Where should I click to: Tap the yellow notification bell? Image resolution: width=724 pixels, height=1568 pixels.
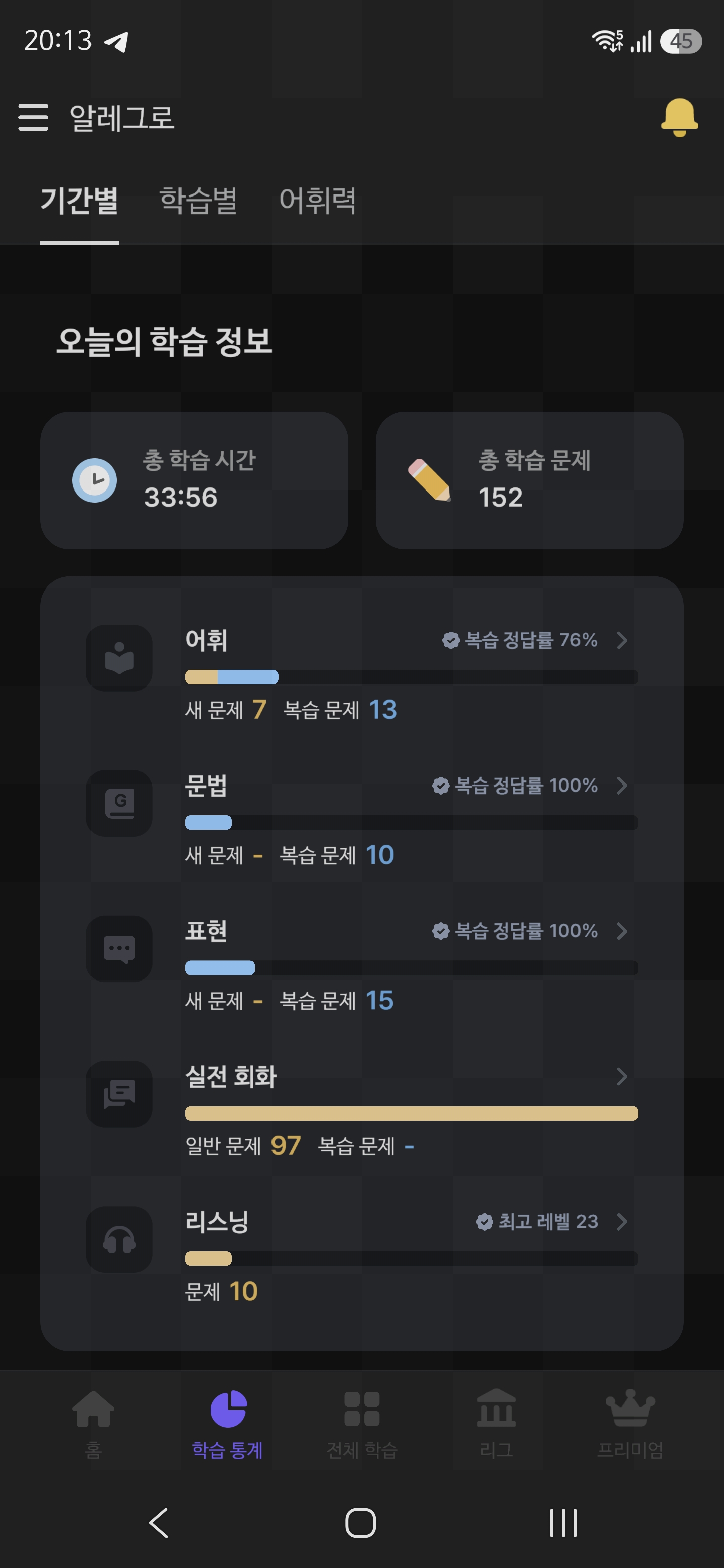pos(679,117)
